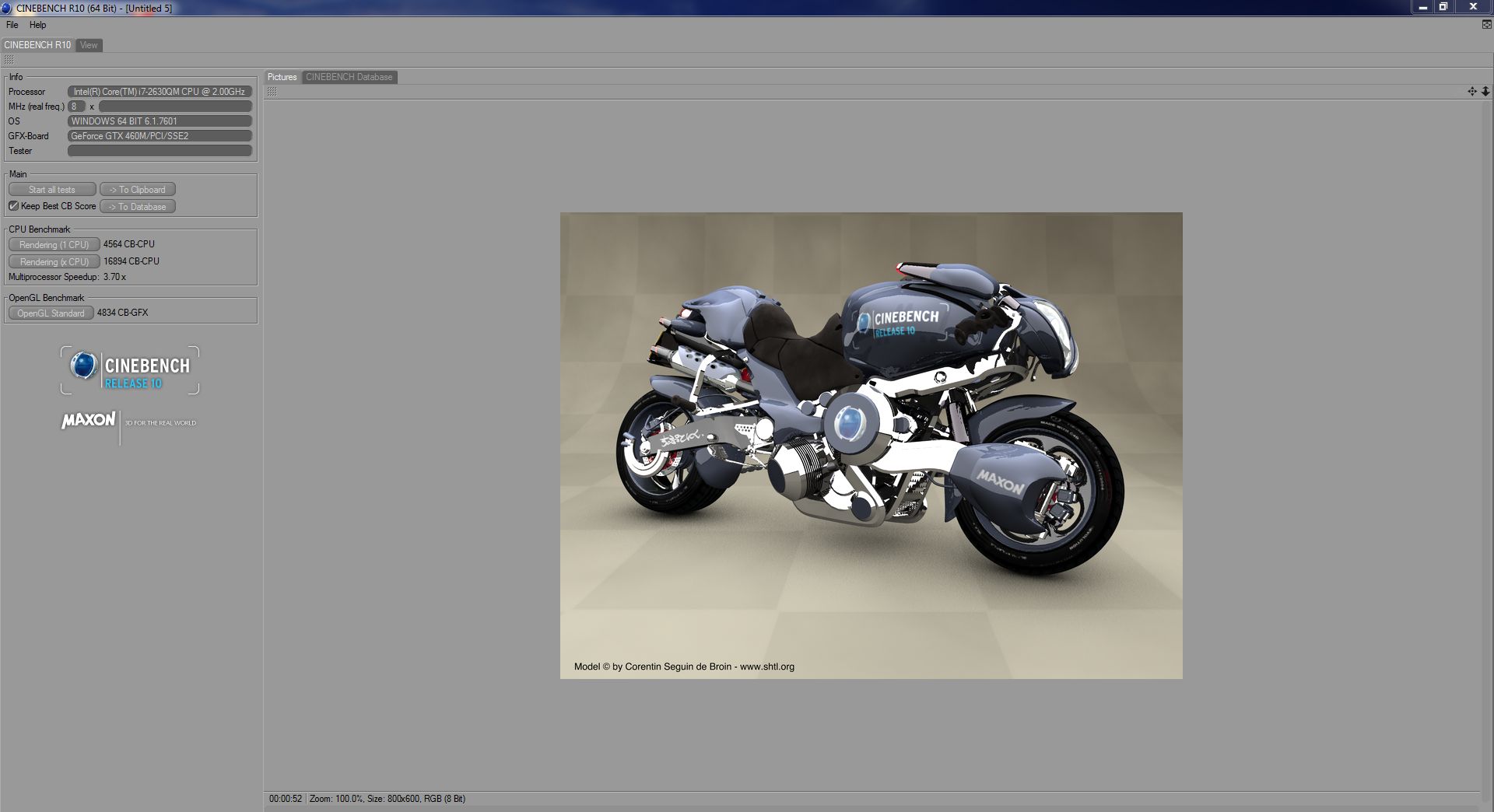Click the 16894 CB-CPU score text
The image size is (1494, 812).
pos(132,261)
